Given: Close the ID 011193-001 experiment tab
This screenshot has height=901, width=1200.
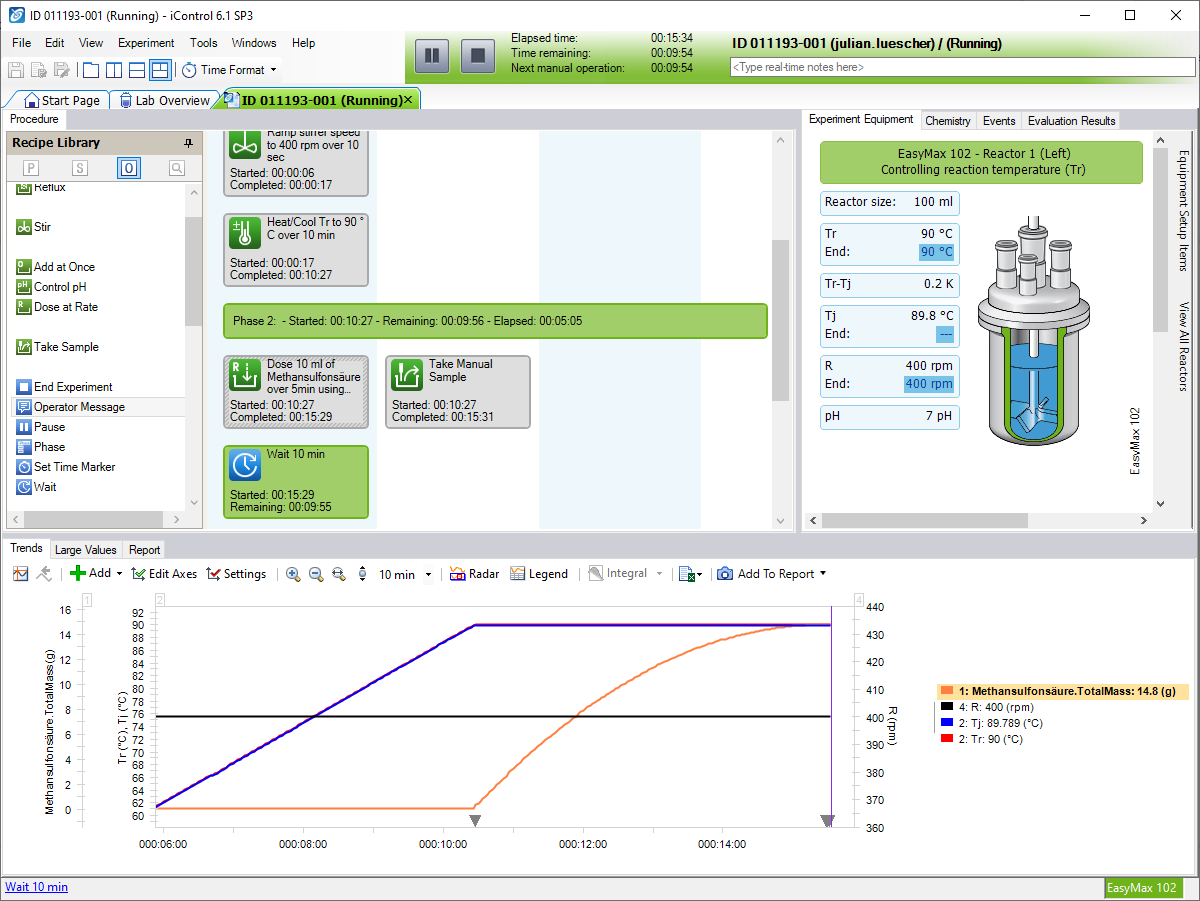Looking at the screenshot, I should [x=408, y=100].
